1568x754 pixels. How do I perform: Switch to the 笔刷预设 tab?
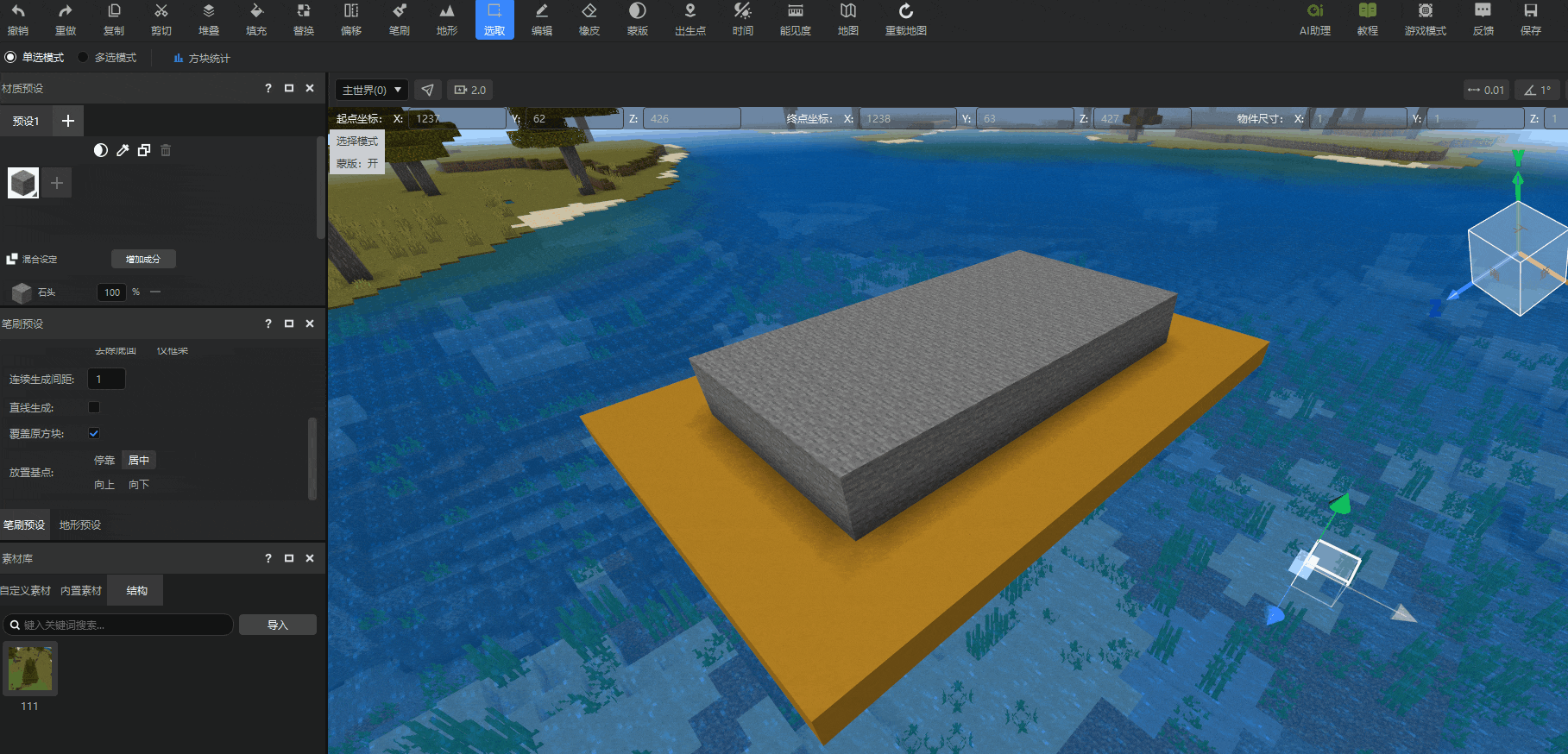coord(24,525)
